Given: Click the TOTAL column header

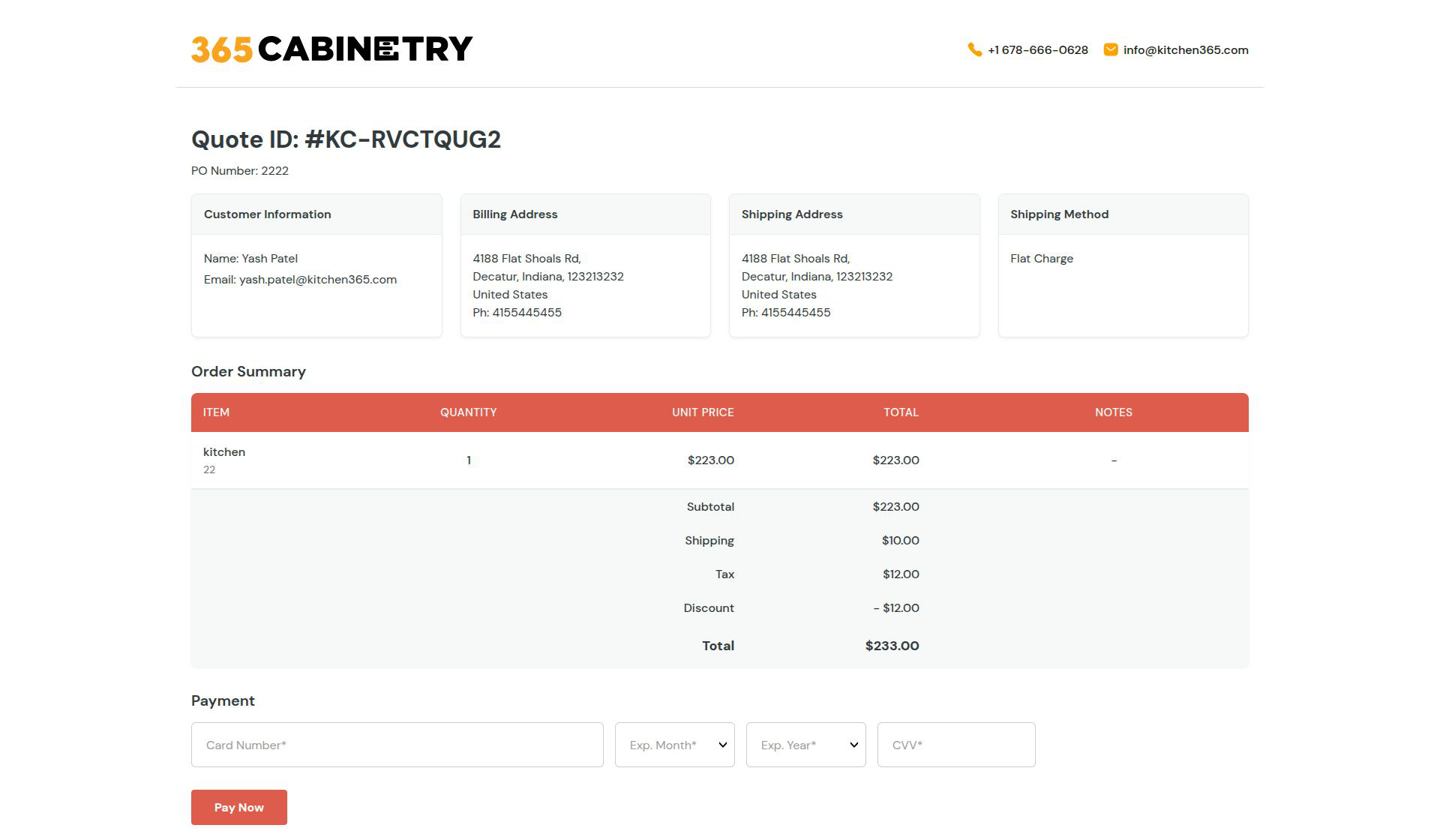Looking at the screenshot, I should coord(901,412).
